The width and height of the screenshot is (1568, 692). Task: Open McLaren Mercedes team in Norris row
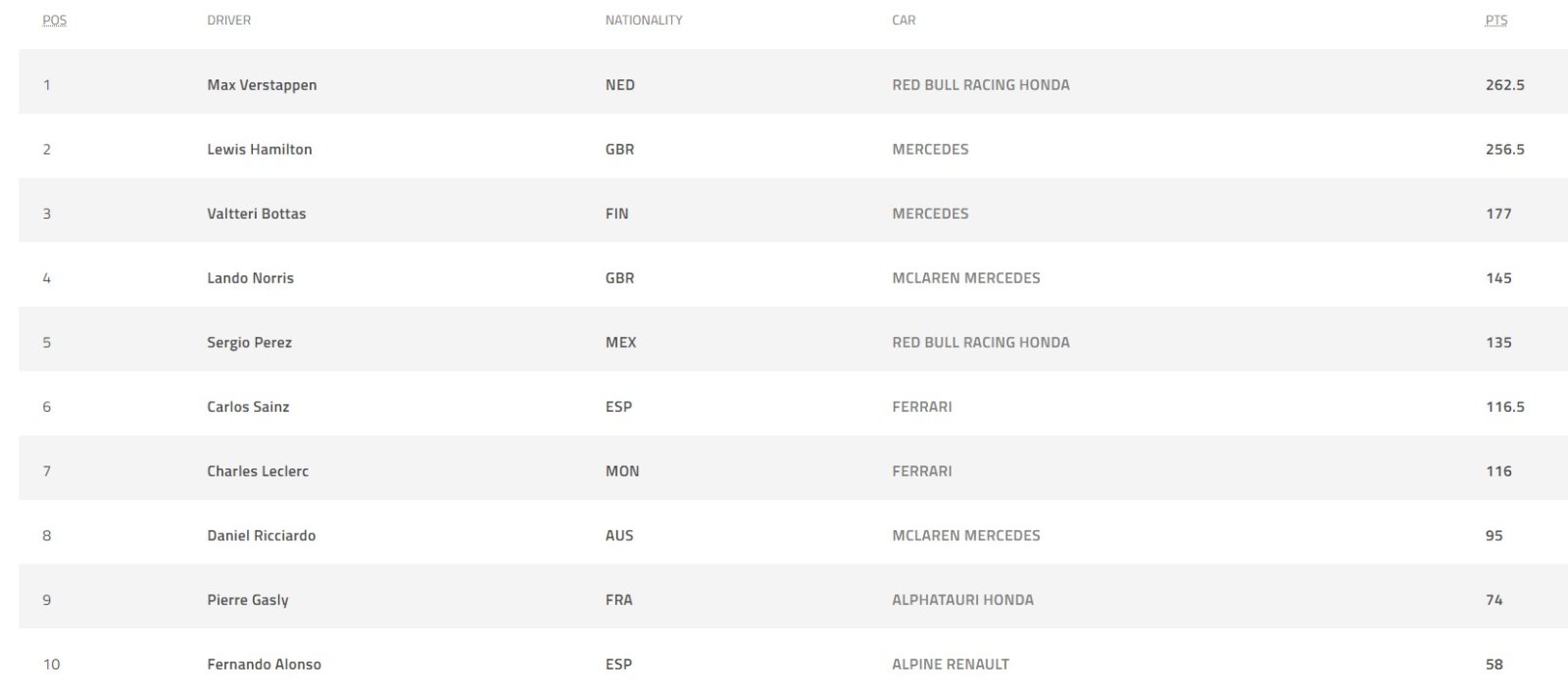pyautogui.click(x=966, y=278)
